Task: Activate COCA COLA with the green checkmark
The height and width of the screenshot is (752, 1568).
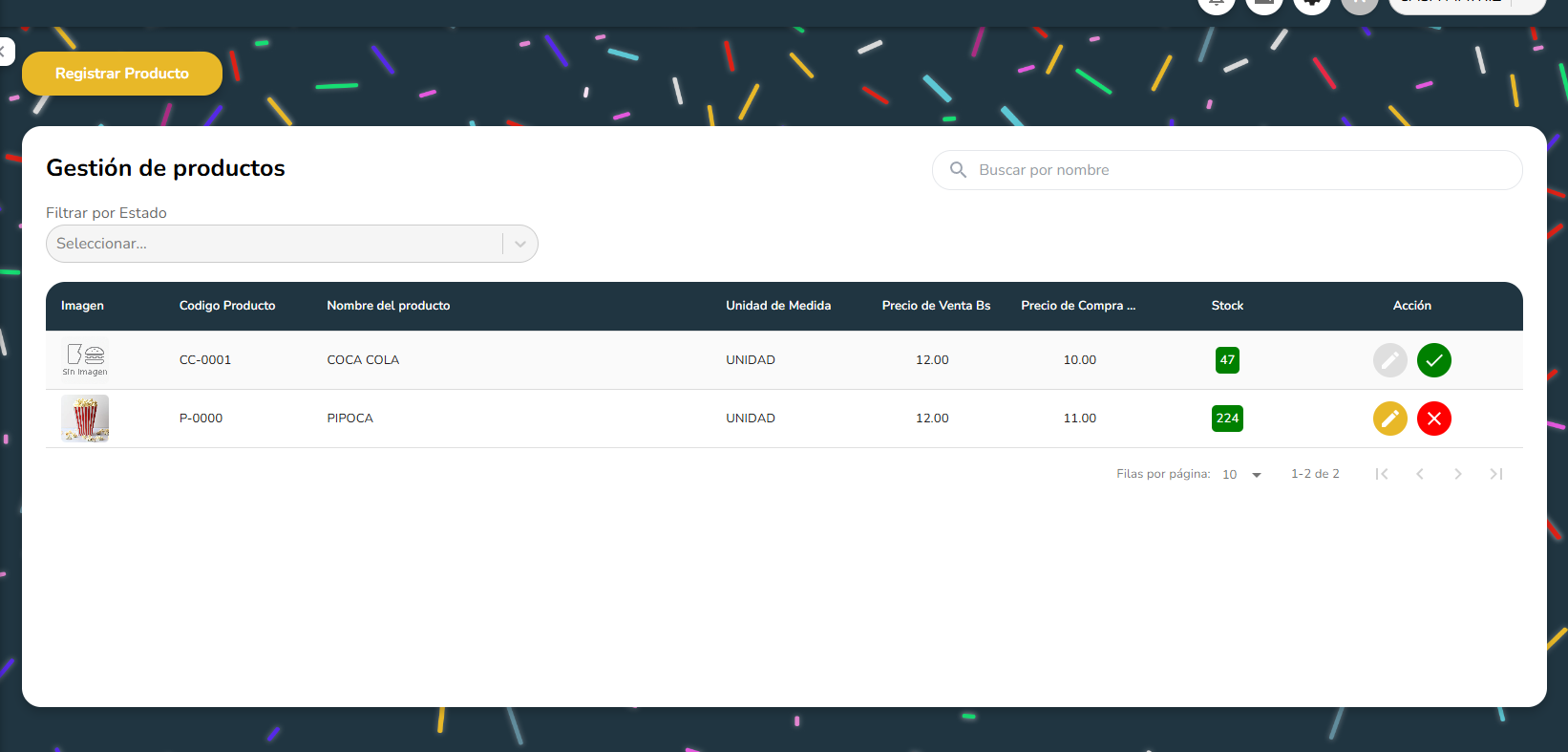Action: pos(1433,360)
